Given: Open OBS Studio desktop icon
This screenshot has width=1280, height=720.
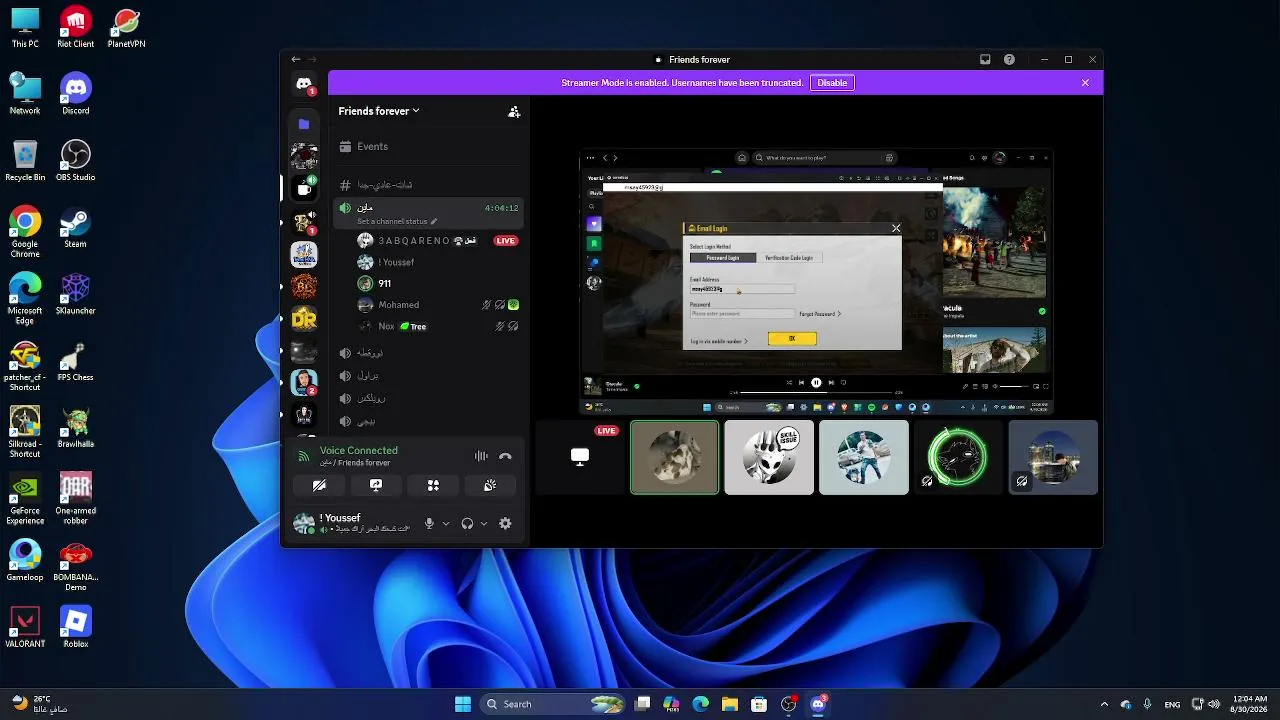Looking at the screenshot, I should point(76,161).
